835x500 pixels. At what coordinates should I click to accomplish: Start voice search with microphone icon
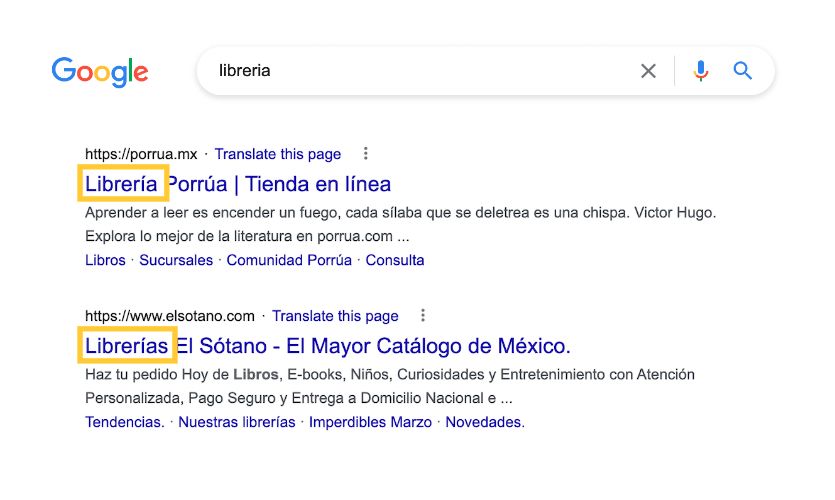pos(701,71)
